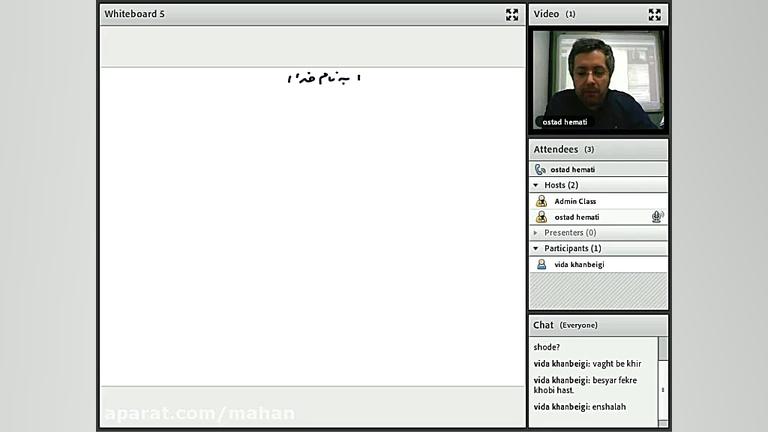Viewport: 768px width, 432px height.
Task: Click the phone icon beside ostad hemati
Action: 540,169
